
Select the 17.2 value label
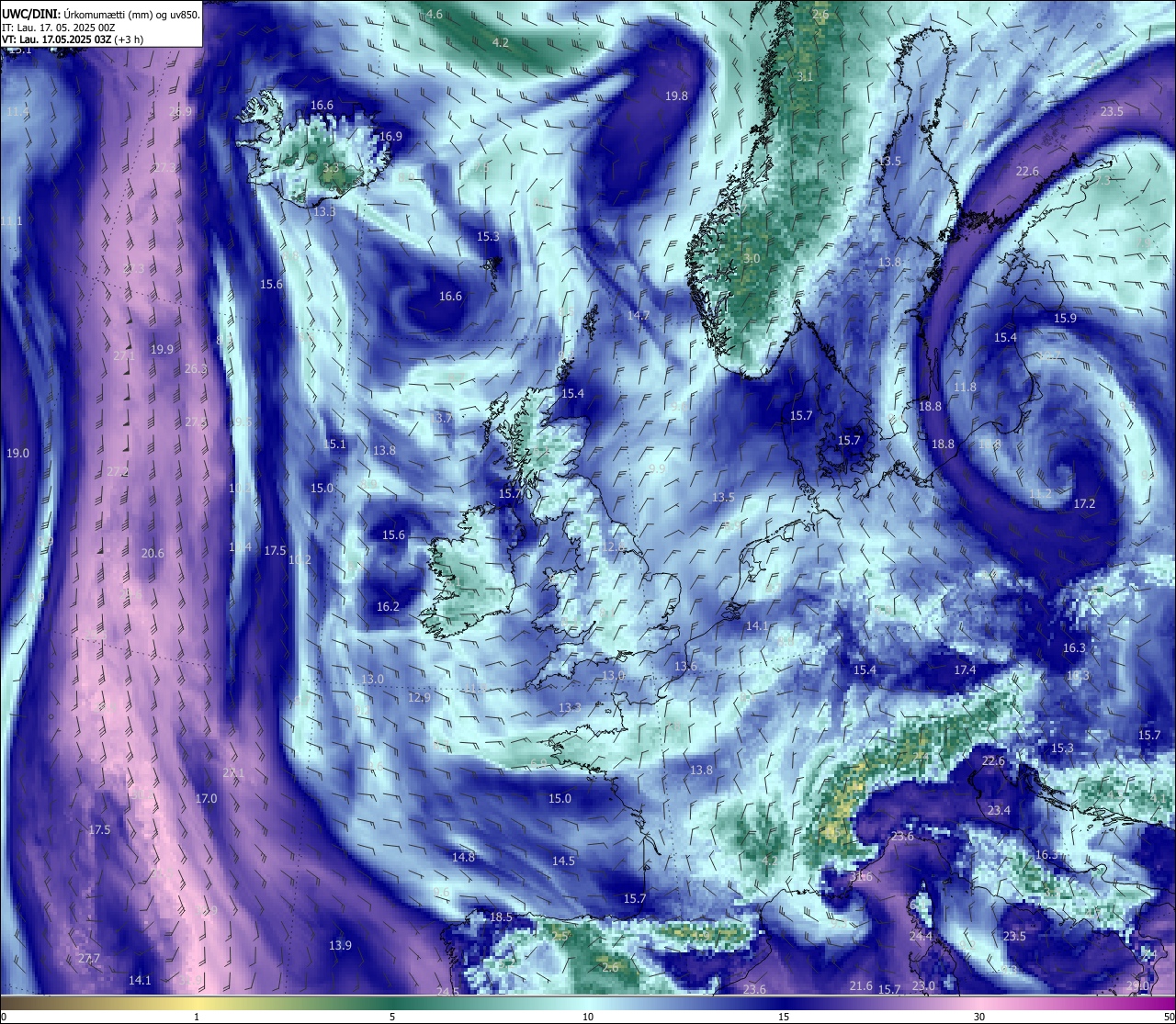coord(1085,503)
